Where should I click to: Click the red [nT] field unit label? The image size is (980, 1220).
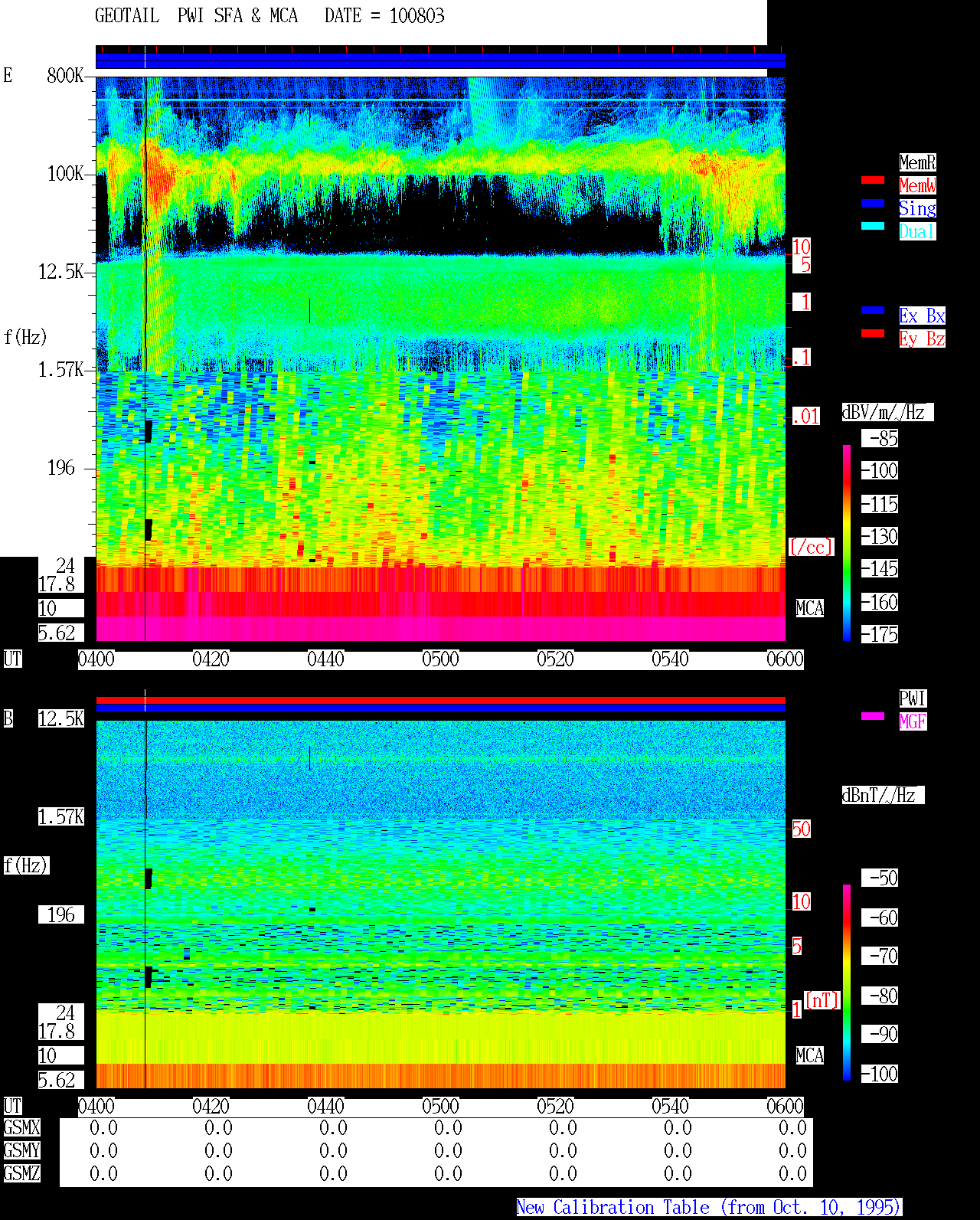coord(822,1000)
